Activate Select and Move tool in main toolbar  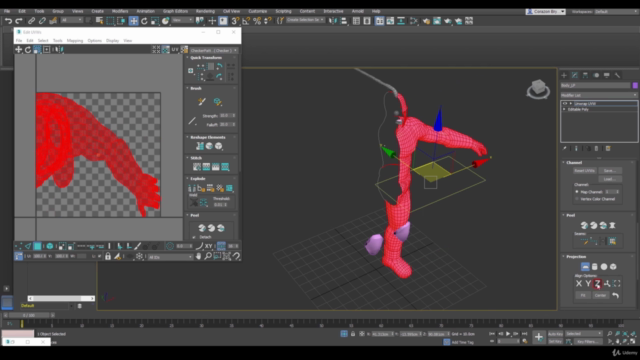[133, 21]
